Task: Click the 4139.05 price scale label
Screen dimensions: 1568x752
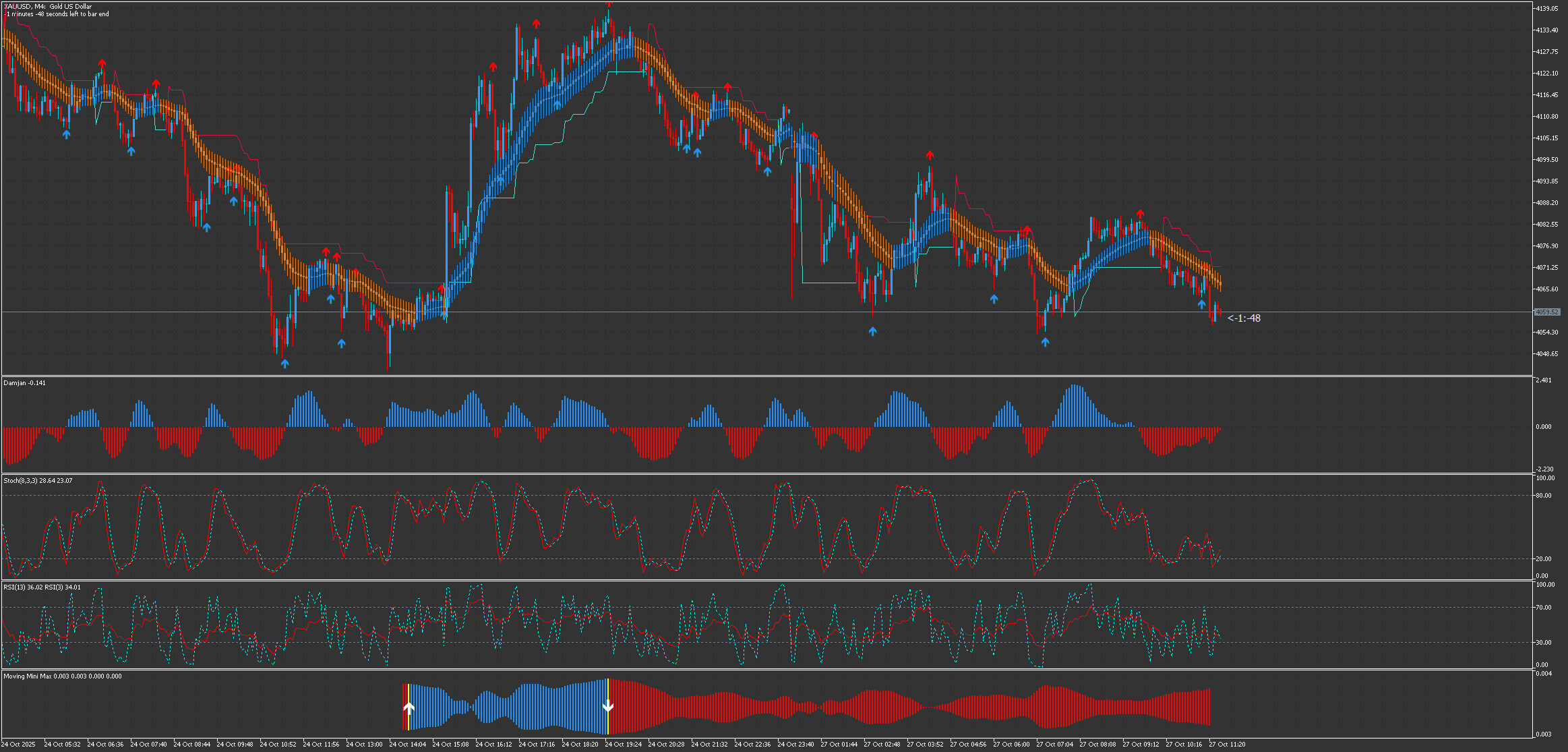Action: (x=1546, y=8)
